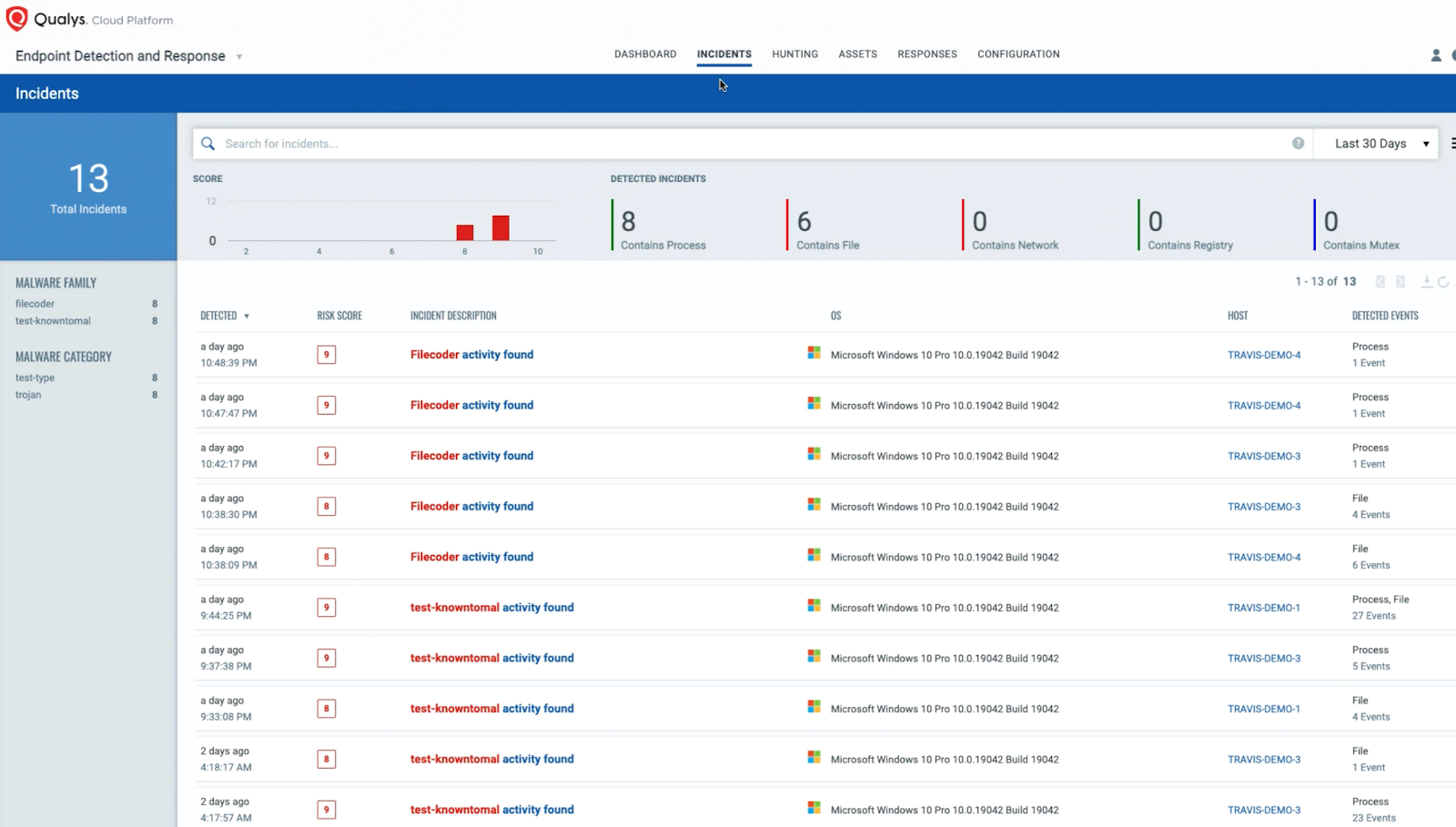Go to previous page of incidents
Viewport: 1456px width, 827px height.
(x=1380, y=282)
